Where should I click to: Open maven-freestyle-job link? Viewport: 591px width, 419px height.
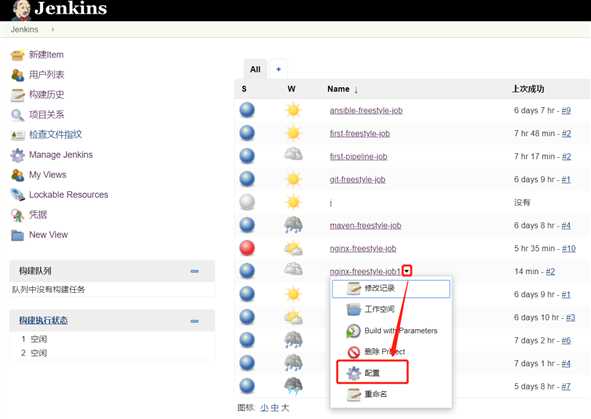pyautogui.click(x=365, y=225)
